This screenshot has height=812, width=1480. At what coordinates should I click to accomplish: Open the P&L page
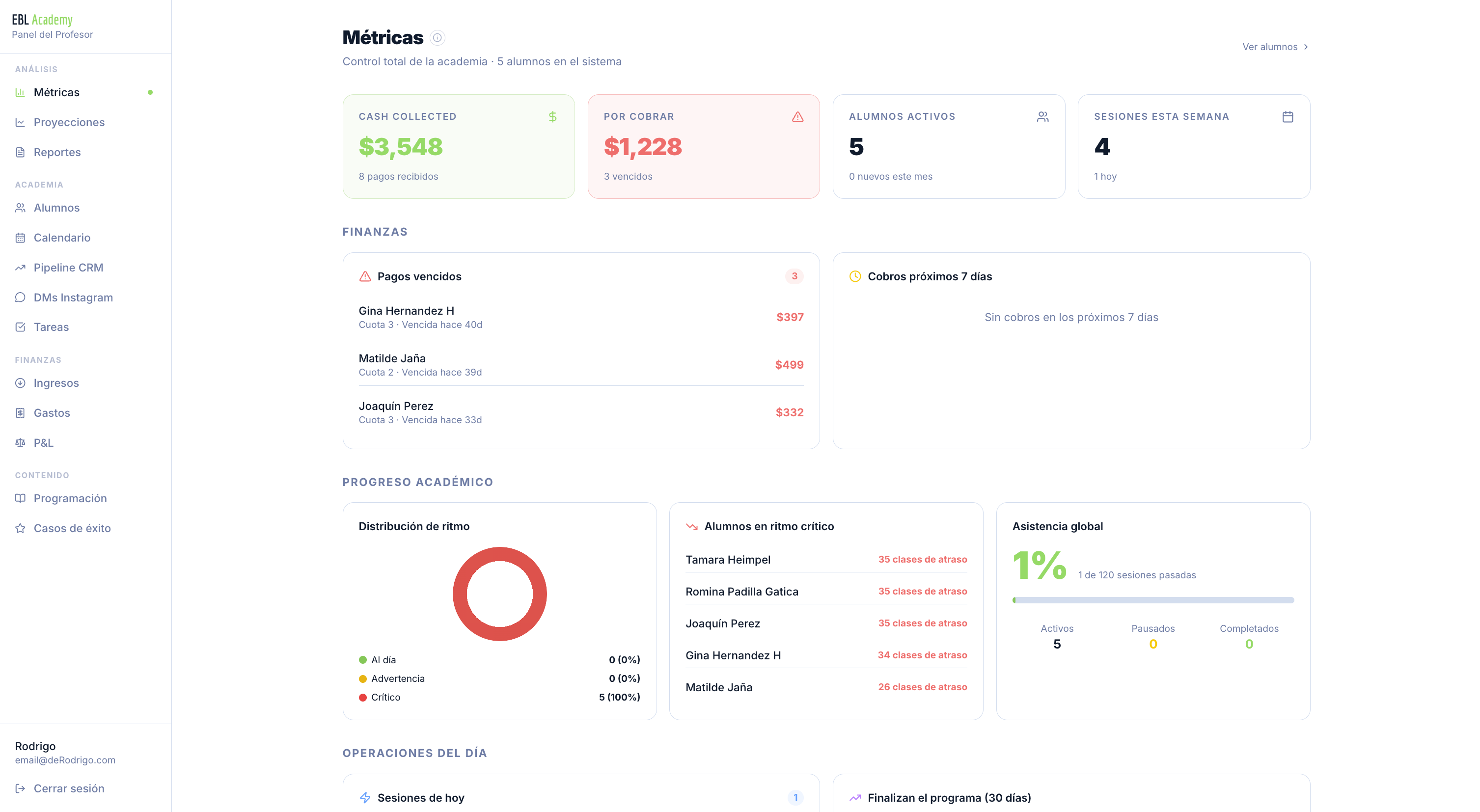pos(85,443)
